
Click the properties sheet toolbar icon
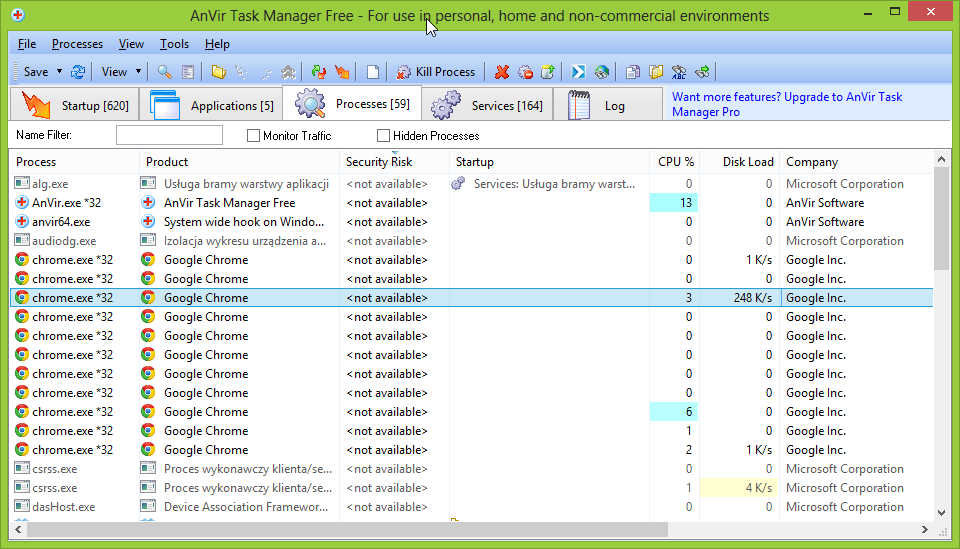coord(188,72)
